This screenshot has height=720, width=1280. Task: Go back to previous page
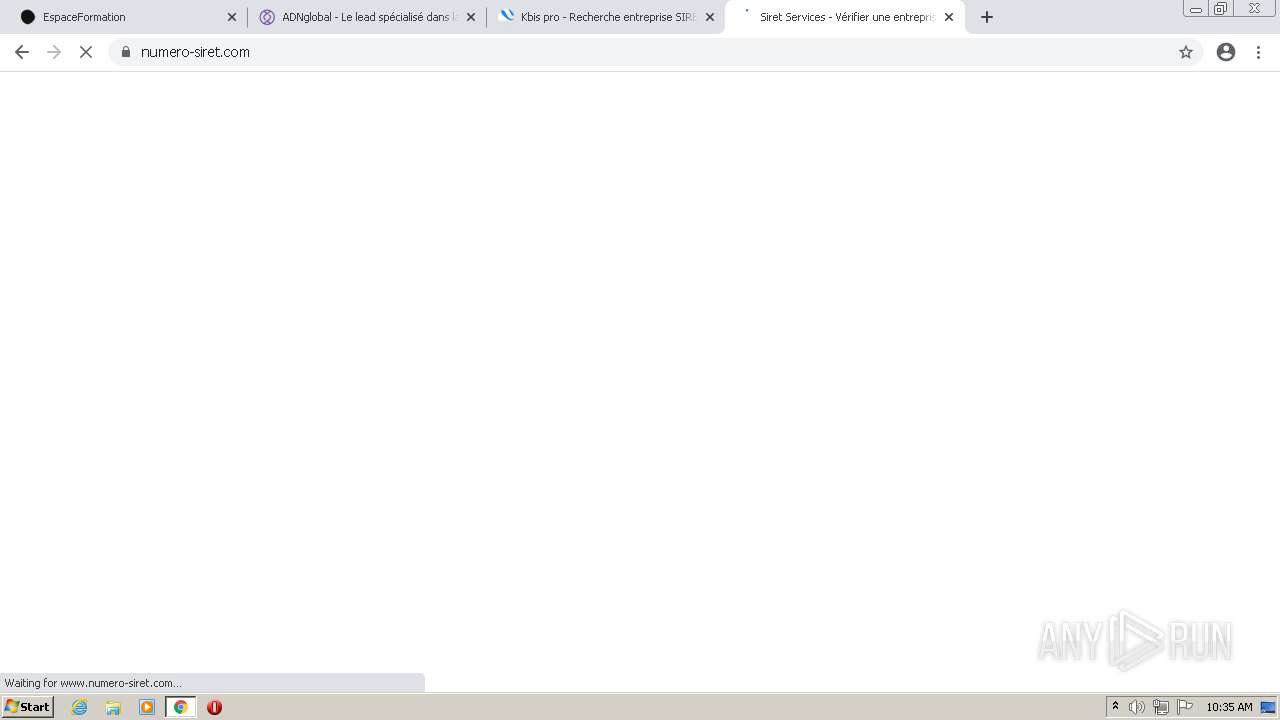coord(22,52)
